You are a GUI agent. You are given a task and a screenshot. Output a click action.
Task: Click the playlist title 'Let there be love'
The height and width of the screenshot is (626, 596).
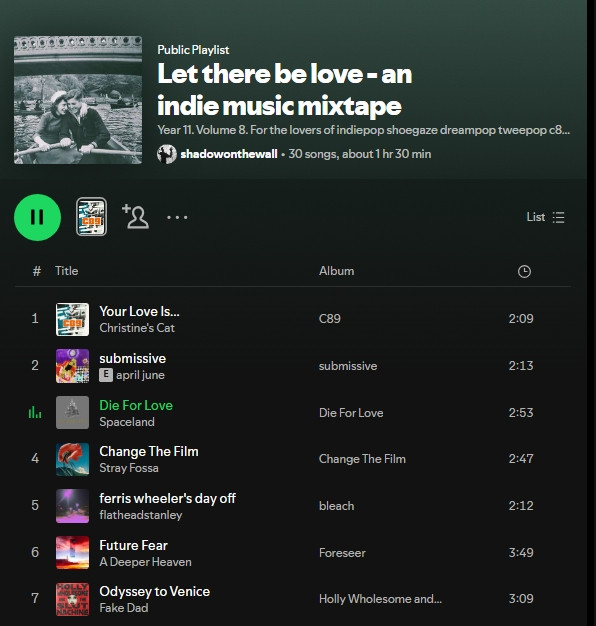(x=285, y=90)
